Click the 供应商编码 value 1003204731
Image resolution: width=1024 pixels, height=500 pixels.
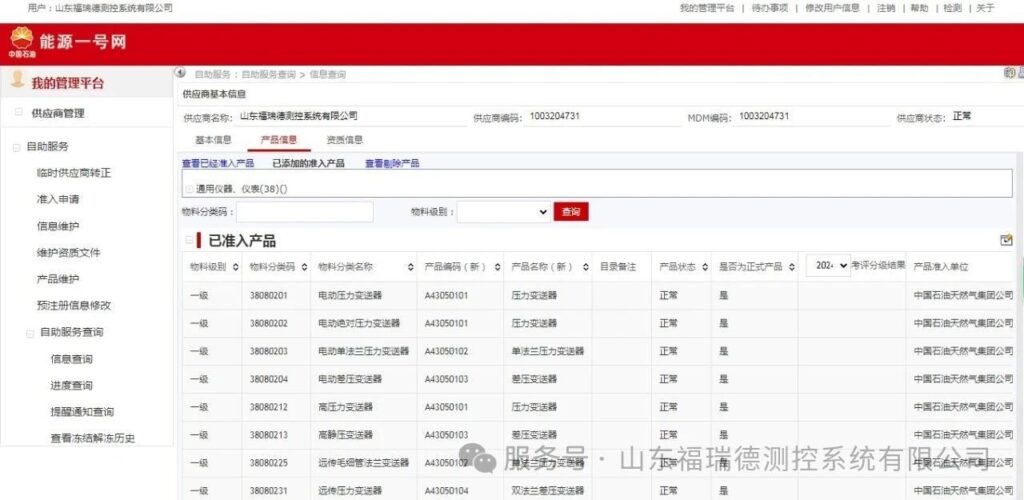(554, 116)
